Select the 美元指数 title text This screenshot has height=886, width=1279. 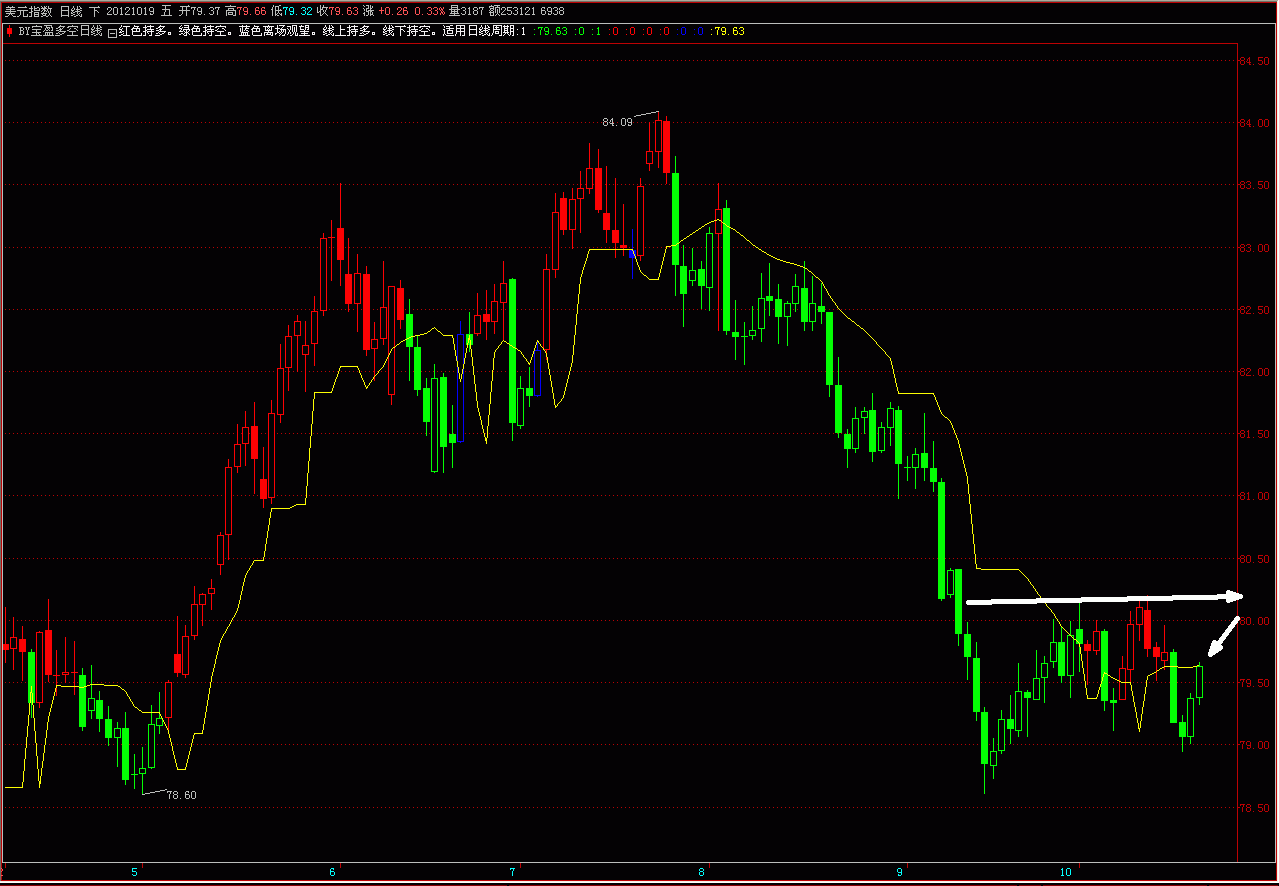pyautogui.click(x=28, y=11)
